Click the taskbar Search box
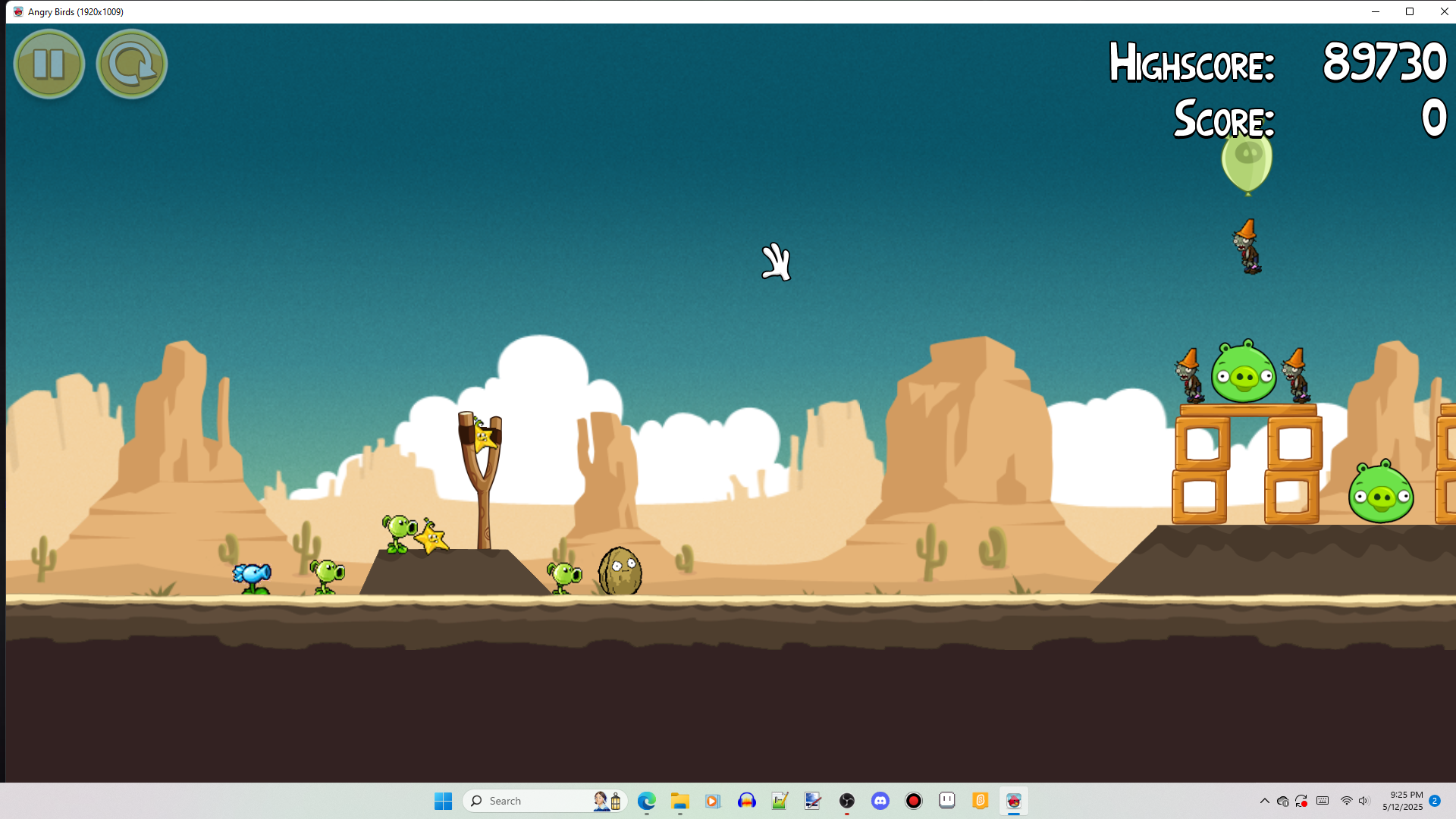 click(544, 801)
